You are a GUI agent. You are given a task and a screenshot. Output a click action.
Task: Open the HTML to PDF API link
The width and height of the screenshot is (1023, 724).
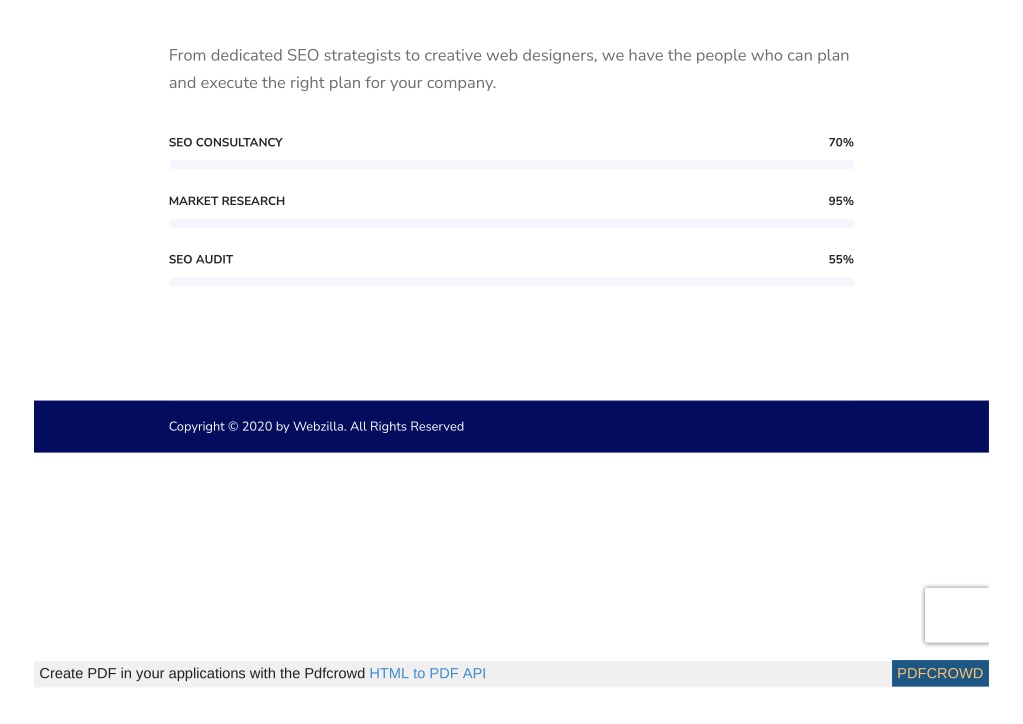(x=427, y=673)
